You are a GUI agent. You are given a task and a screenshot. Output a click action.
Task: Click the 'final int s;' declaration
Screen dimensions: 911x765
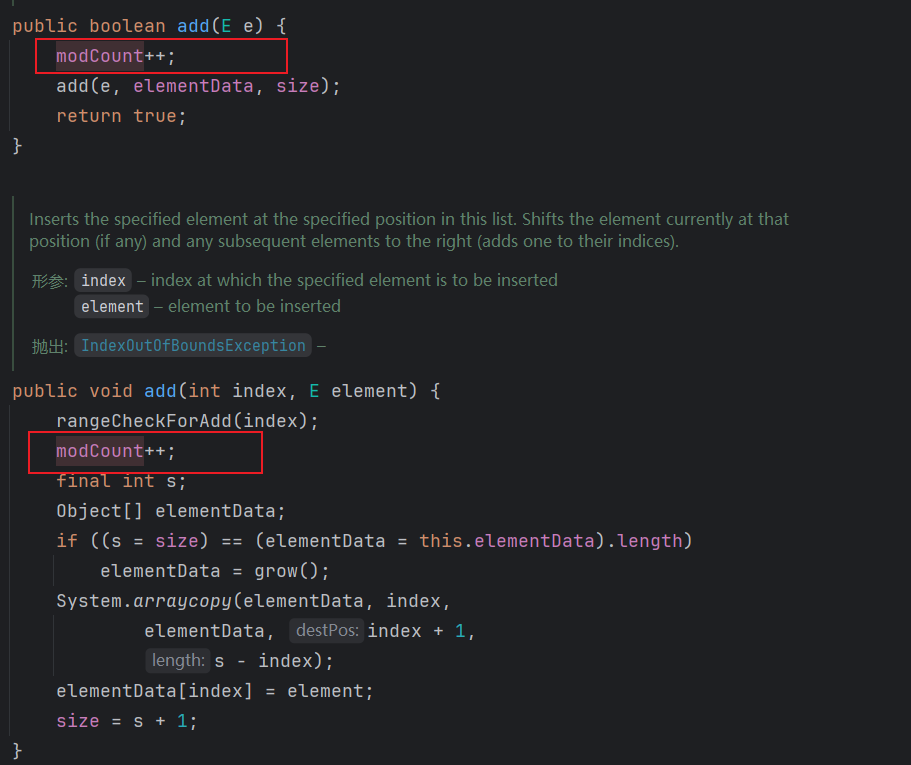click(121, 481)
